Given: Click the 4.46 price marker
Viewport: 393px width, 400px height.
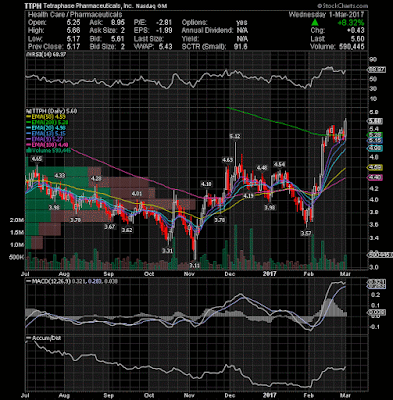Looking at the screenshot, I should tap(262, 168).
